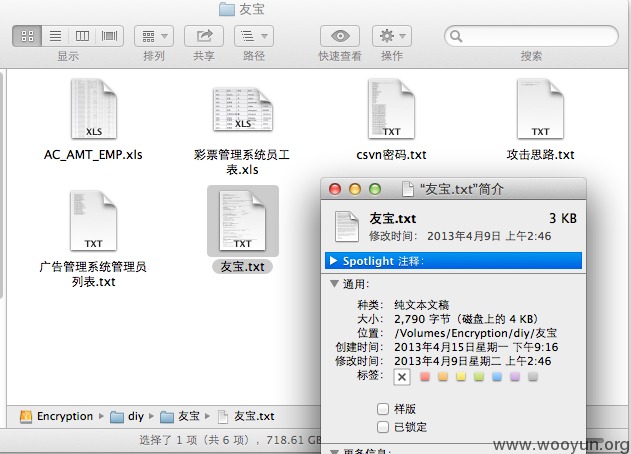Close the 友宝.txt info window
This screenshot has height=454, width=631.
click(335, 189)
